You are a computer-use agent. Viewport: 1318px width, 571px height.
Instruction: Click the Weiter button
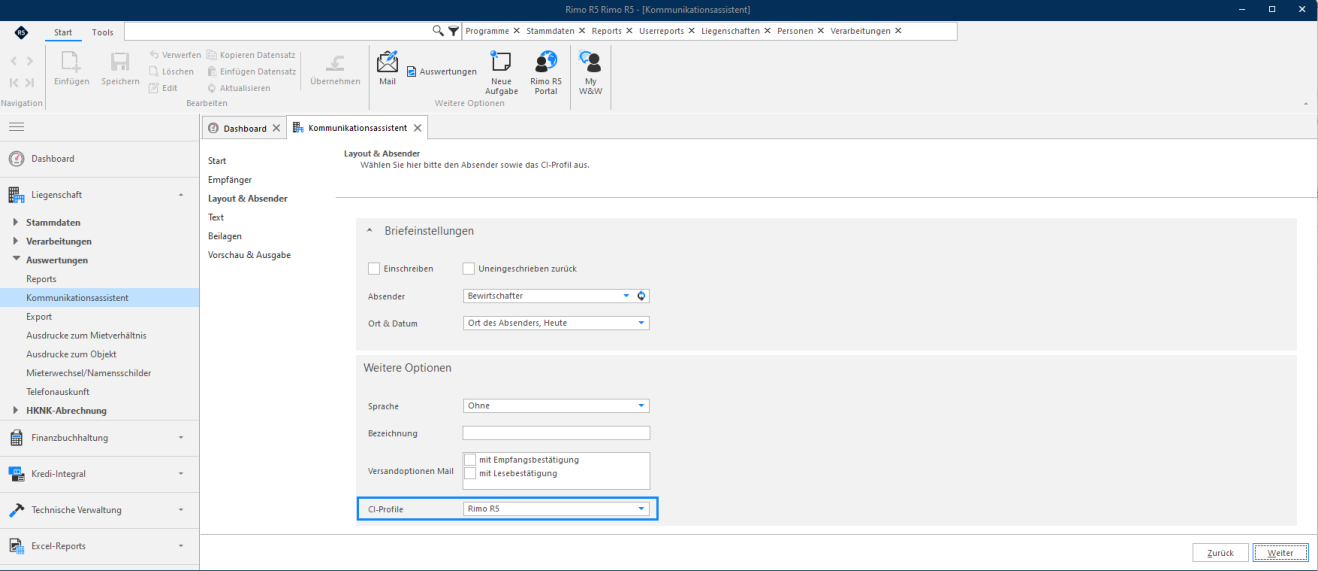tap(1280, 553)
